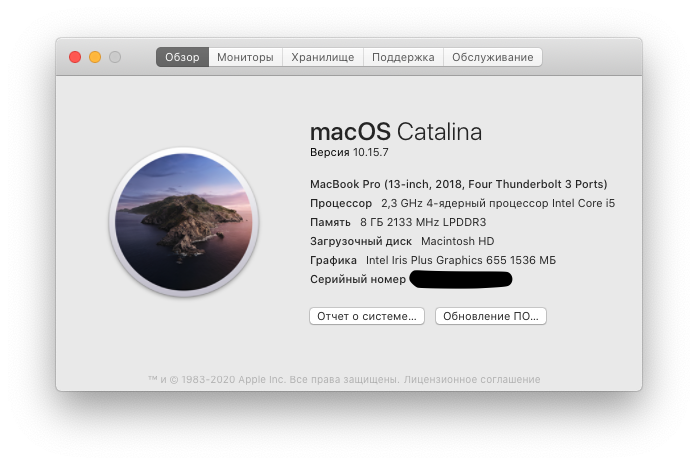Image resolution: width=698 pixels, height=465 pixels.
Task: Click the macOS Catalina island image
Action: point(184,222)
